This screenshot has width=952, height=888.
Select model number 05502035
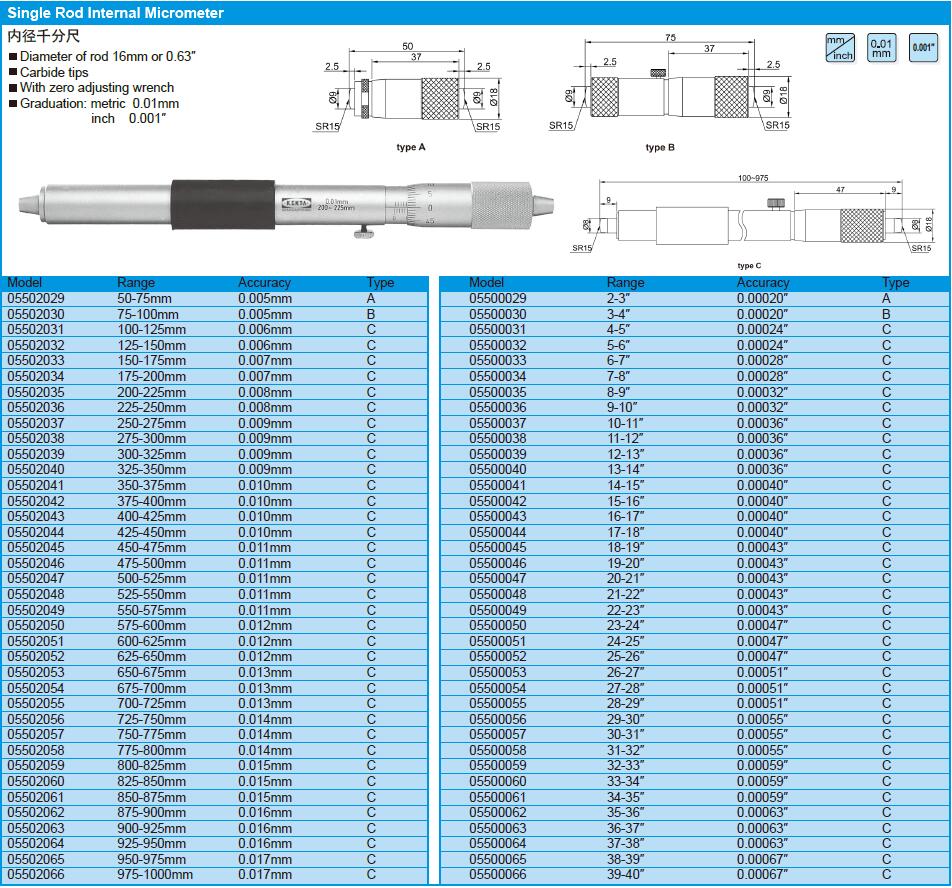click(x=36, y=392)
